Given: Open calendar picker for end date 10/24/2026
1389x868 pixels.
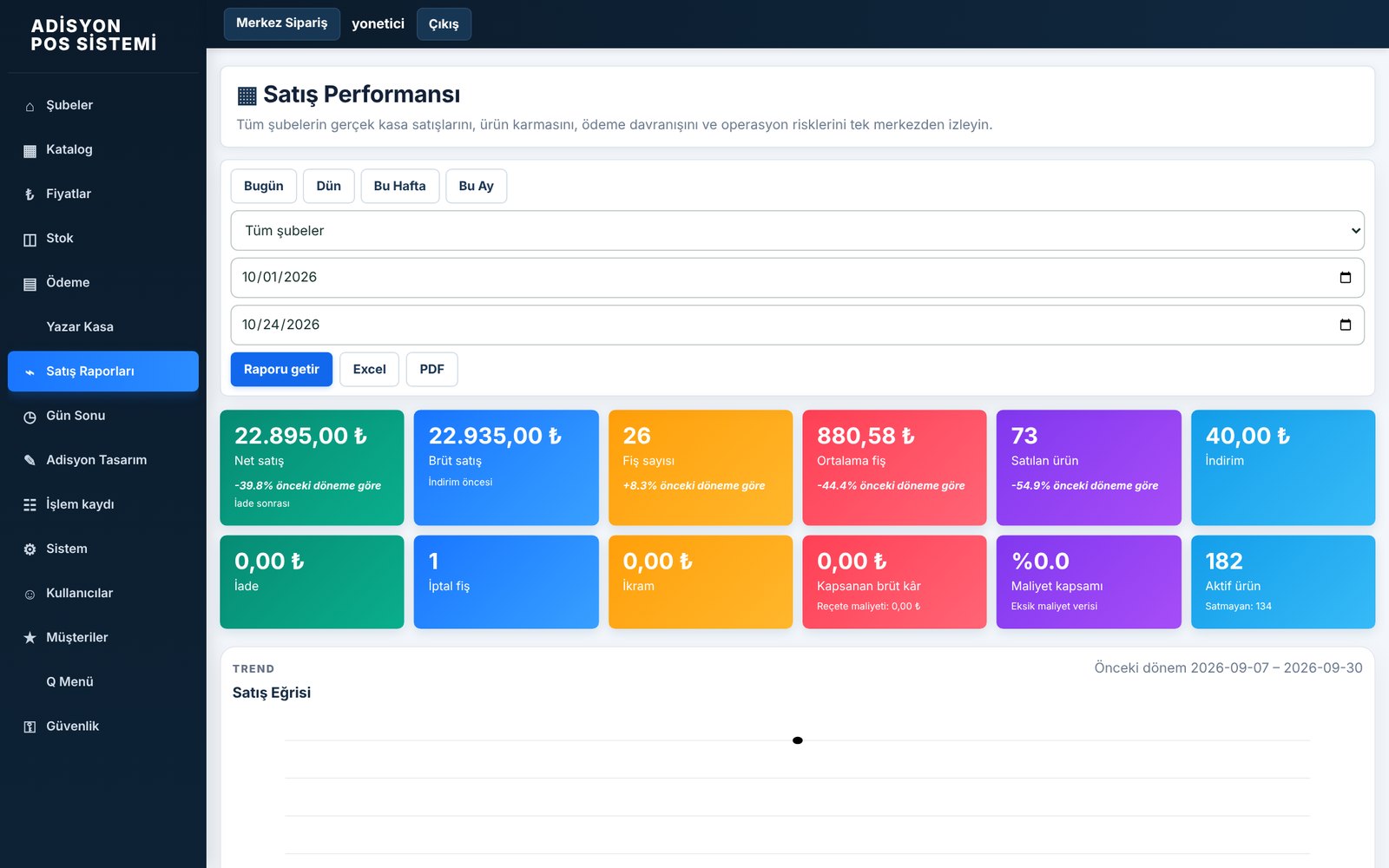Looking at the screenshot, I should 1345,325.
